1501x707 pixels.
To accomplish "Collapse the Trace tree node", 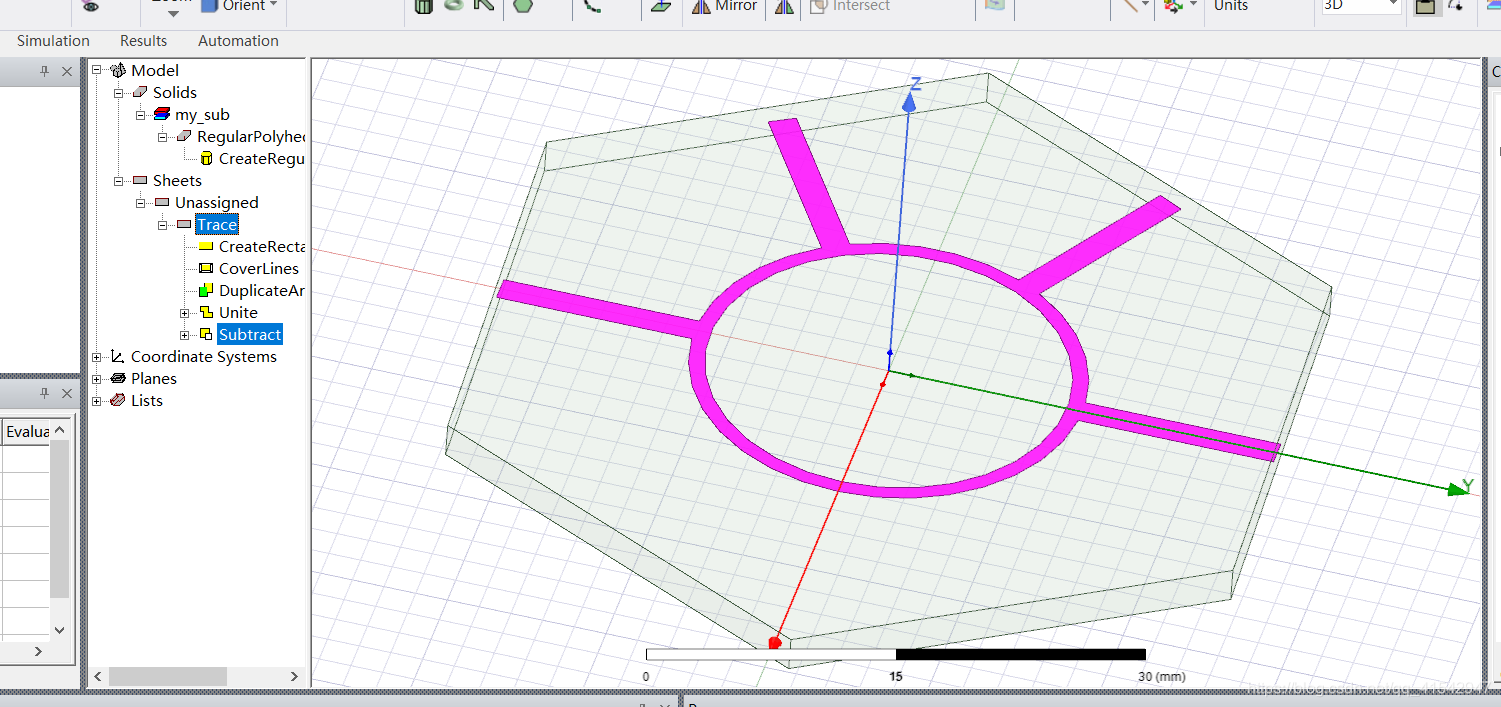I will [x=163, y=224].
